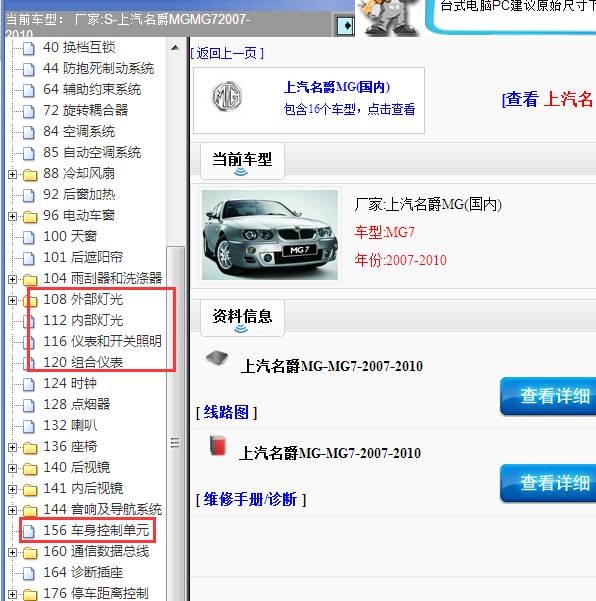
Task: Switch to the 当前车型 tab
Action: tap(242, 161)
